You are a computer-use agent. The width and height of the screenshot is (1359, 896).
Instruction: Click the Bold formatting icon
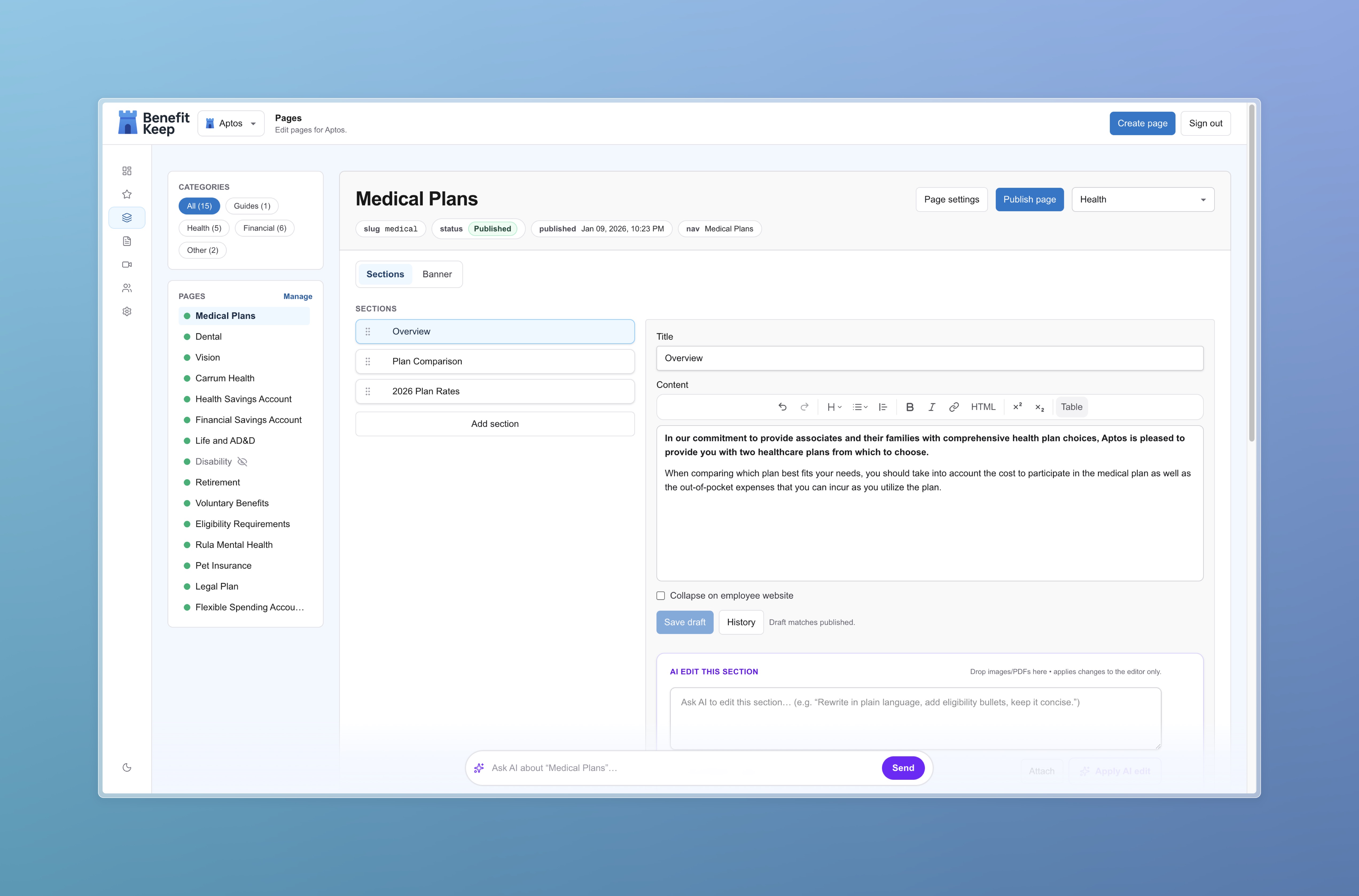[x=909, y=407]
